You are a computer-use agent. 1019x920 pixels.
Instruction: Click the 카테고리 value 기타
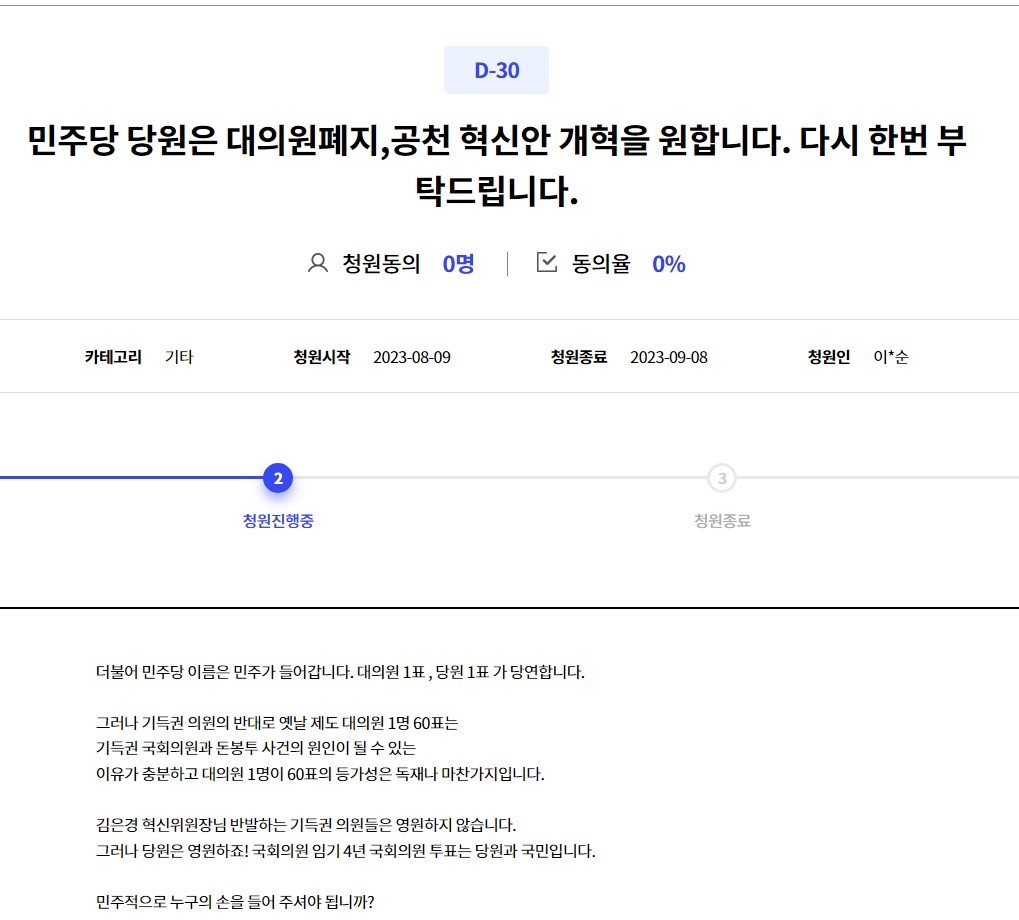click(x=179, y=357)
